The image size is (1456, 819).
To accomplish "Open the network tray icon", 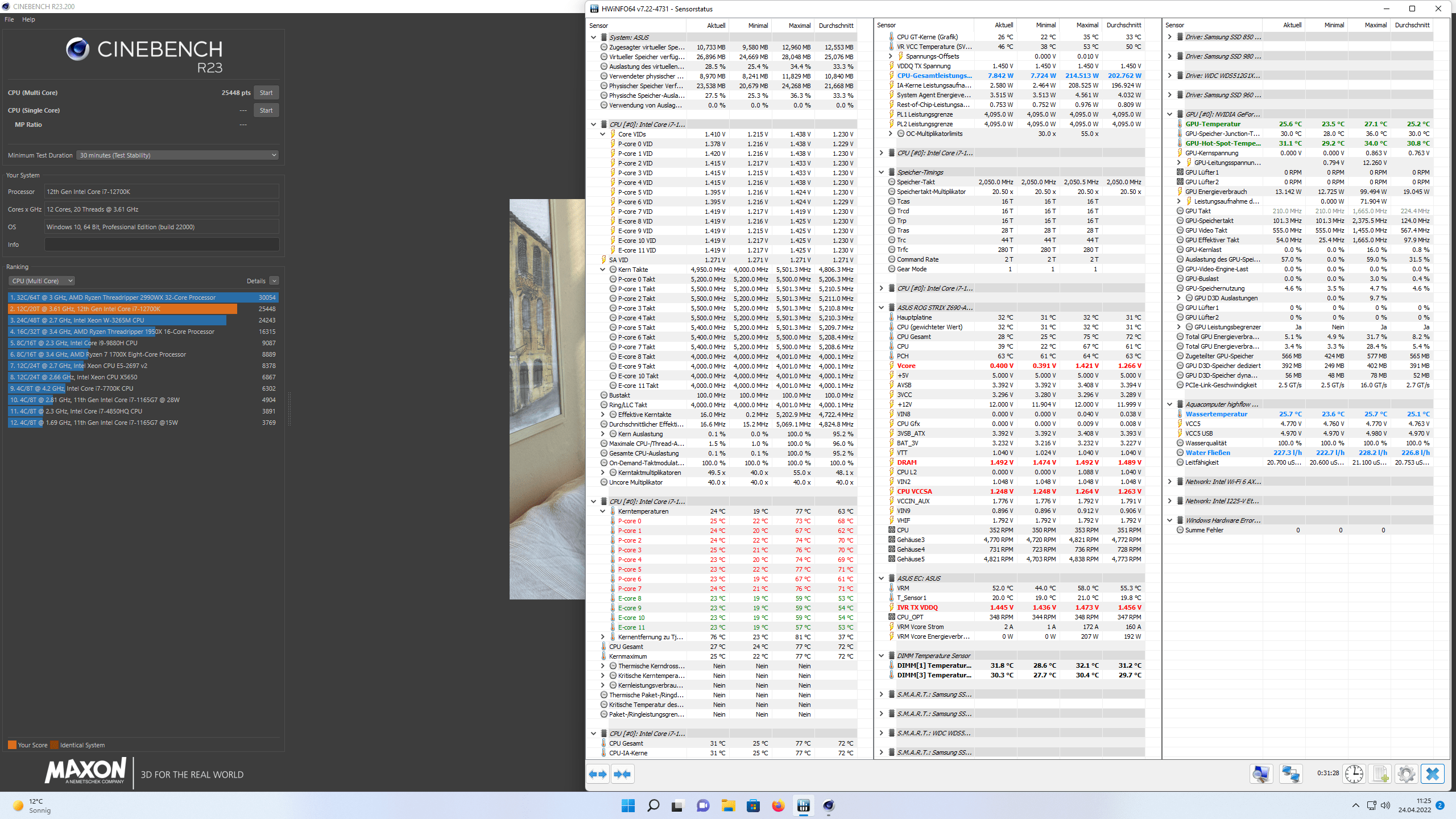I will click(1371, 805).
